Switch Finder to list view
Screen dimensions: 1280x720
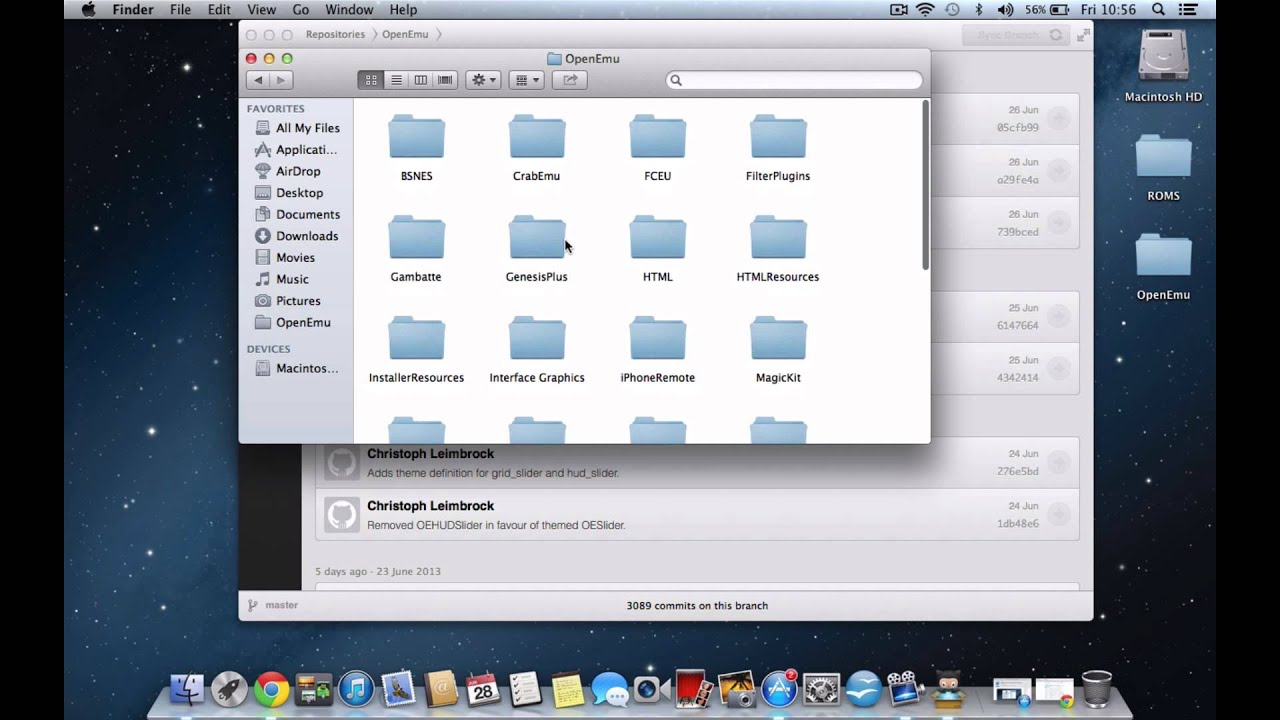396,80
